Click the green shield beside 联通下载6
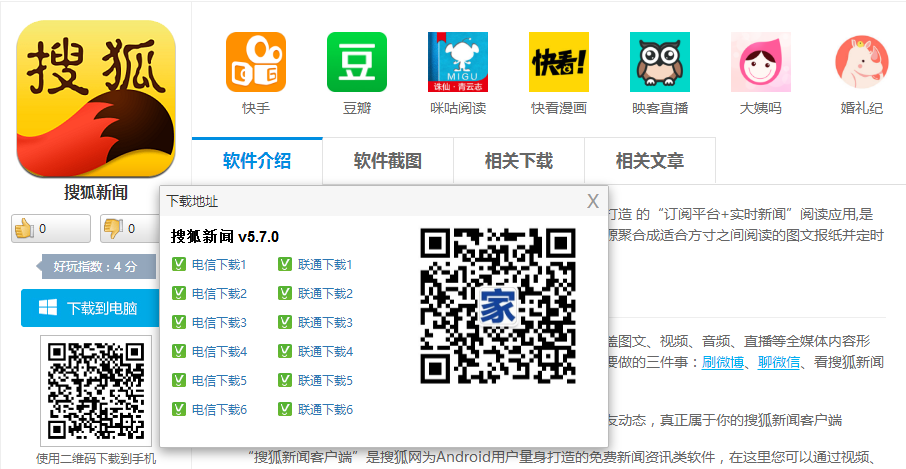This screenshot has height=469, width=906. (285, 410)
